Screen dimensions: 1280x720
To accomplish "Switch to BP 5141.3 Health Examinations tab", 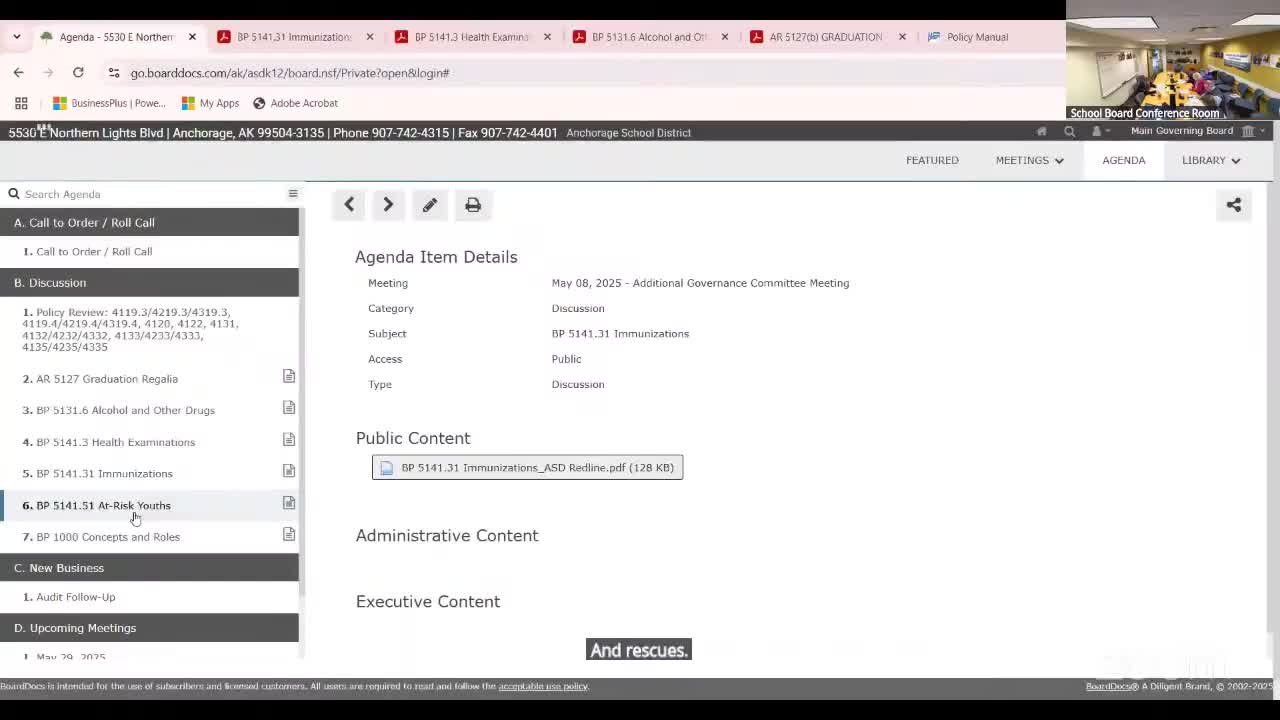I will [x=471, y=37].
